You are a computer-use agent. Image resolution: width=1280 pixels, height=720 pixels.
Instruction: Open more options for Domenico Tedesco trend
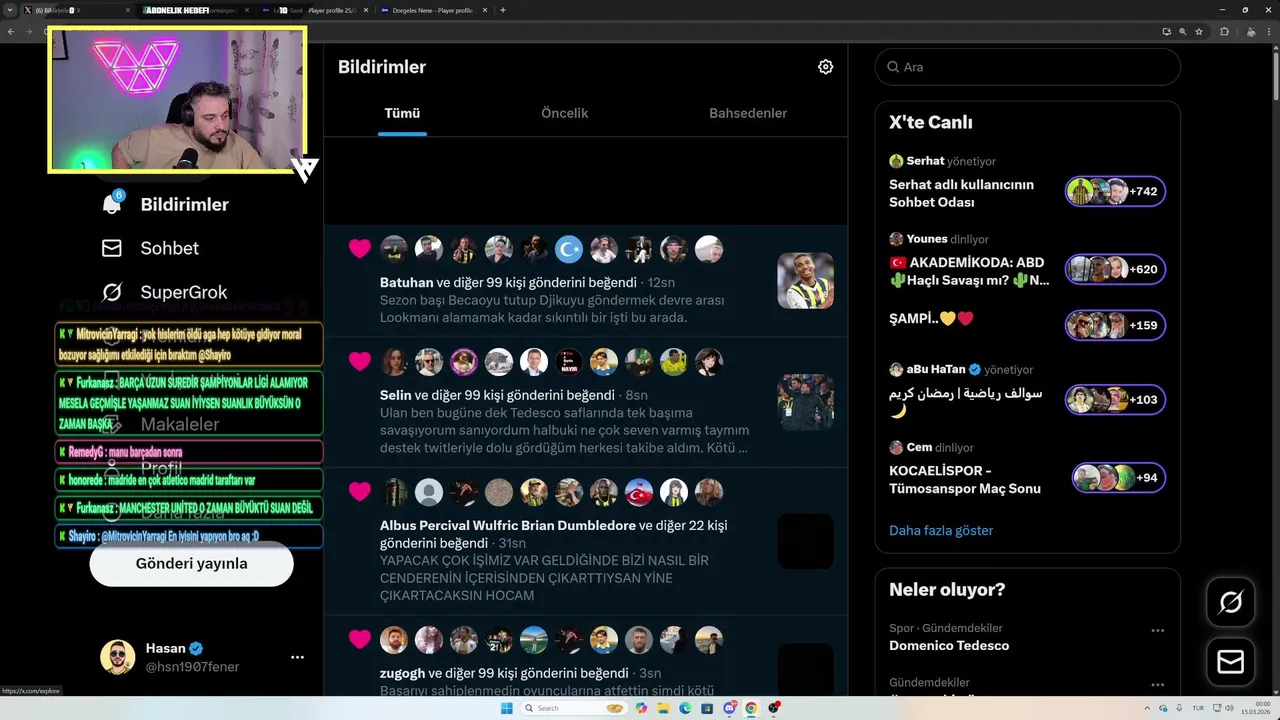1157,631
